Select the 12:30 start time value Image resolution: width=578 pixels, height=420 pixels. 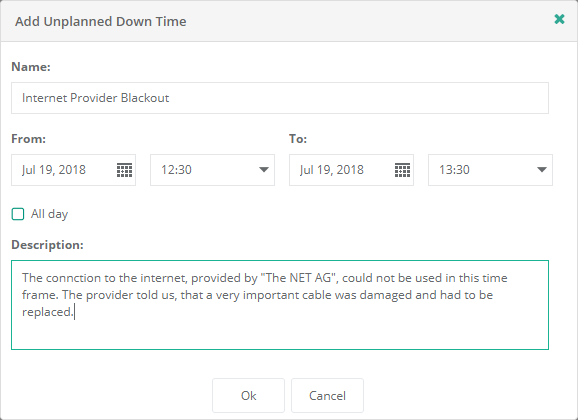(x=176, y=170)
